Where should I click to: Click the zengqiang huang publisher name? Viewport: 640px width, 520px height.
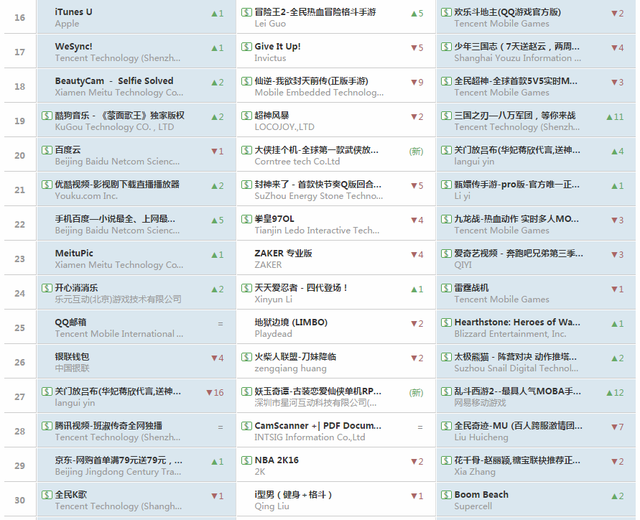(x=290, y=369)
